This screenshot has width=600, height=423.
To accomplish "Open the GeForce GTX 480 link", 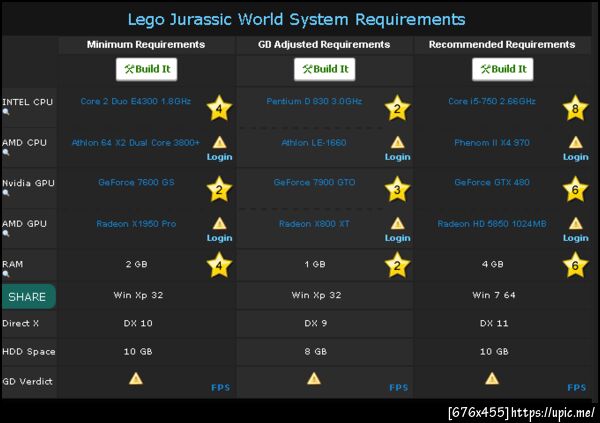I will (x=492, y=182).
